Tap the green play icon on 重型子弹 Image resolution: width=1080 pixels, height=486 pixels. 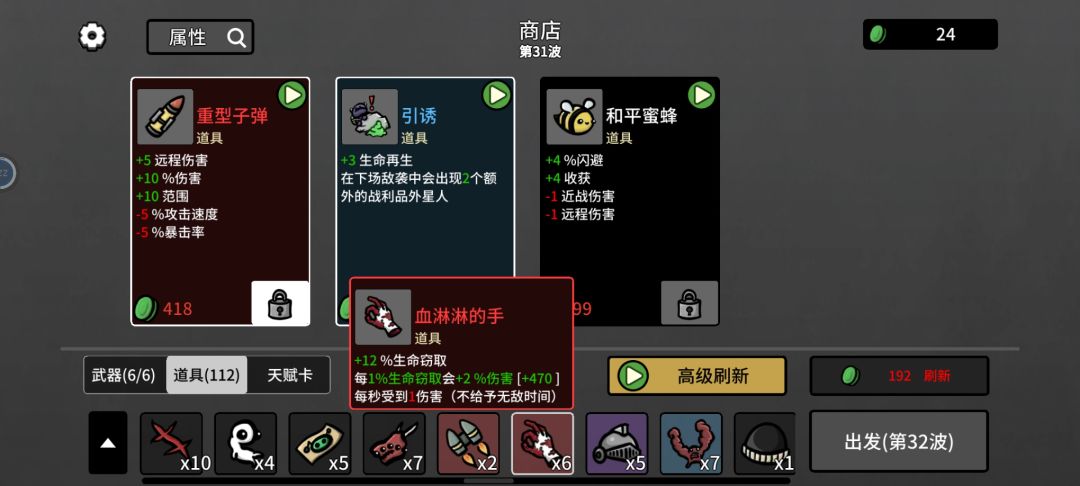click(292, 95)
